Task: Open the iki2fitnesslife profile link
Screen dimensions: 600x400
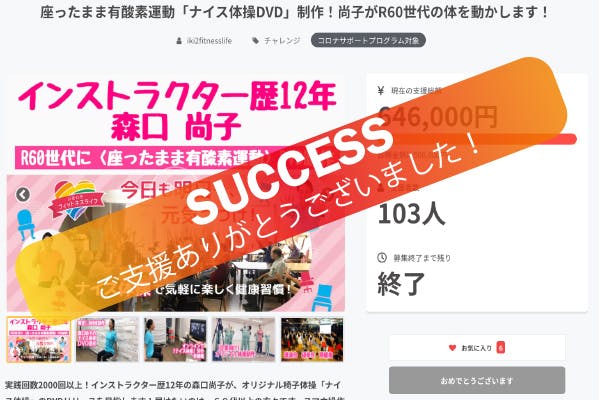Action: point(209,41)
